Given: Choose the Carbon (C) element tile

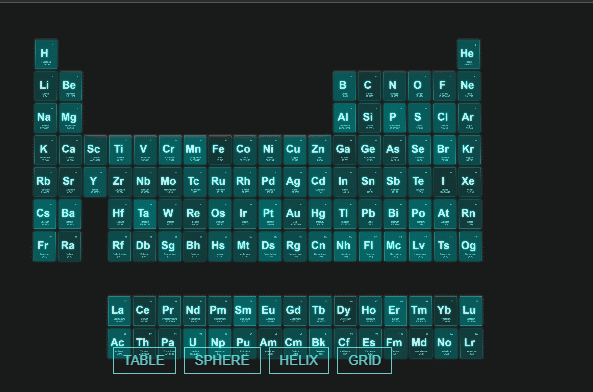Looking at the screenshot, I should click(369, 86).
